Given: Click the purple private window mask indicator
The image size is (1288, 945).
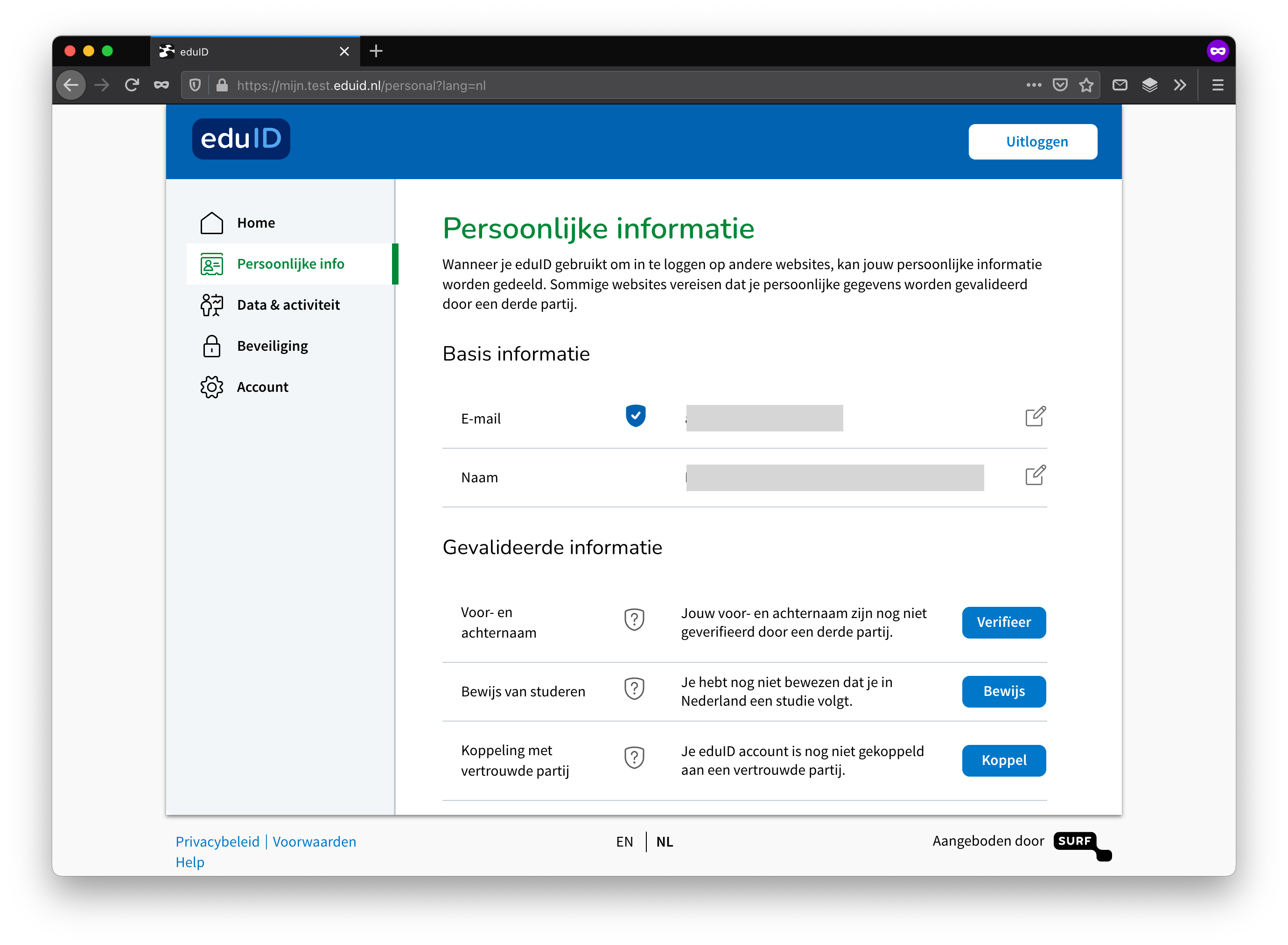Looking at the screenshot, I should [x=1218, y=51].
